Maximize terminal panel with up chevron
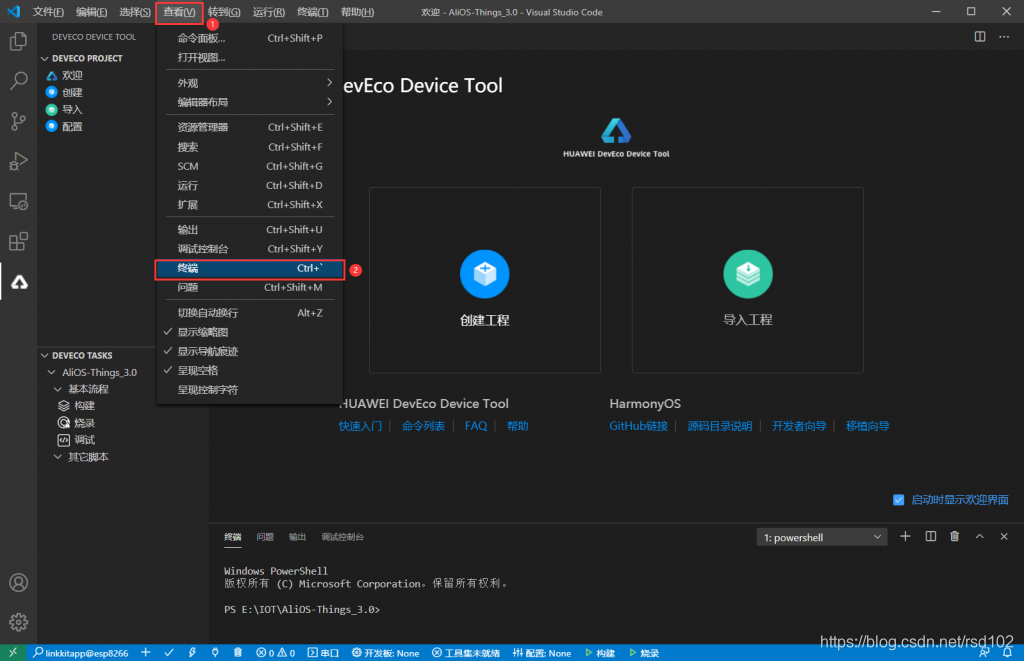This screenshot has height=661, width=1024. click(980, 536)
